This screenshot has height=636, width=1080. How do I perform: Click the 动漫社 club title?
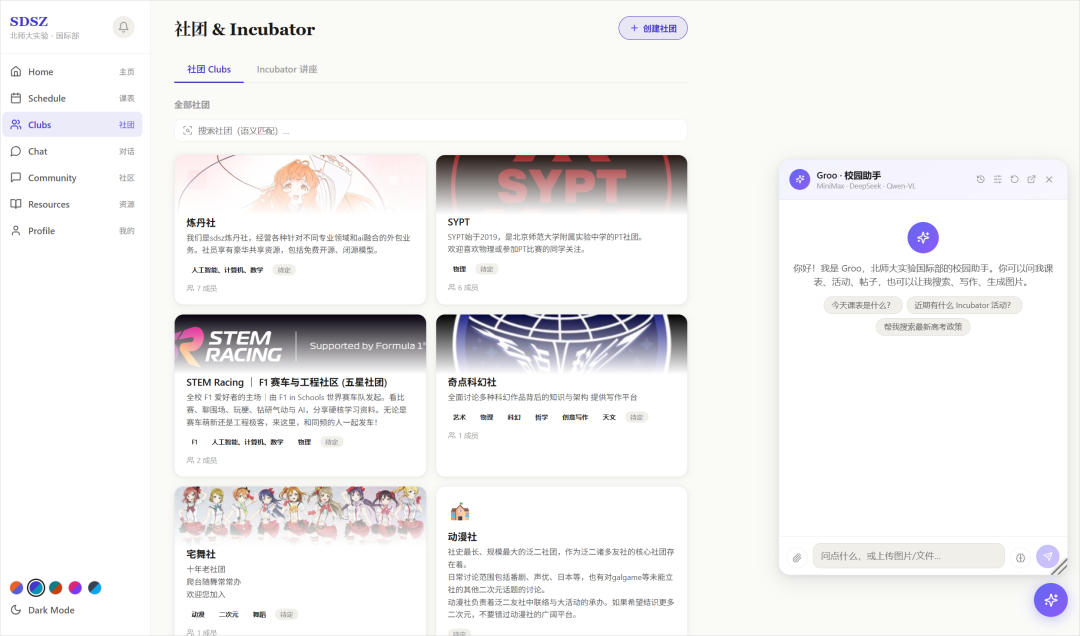click(x=462, y=537)
